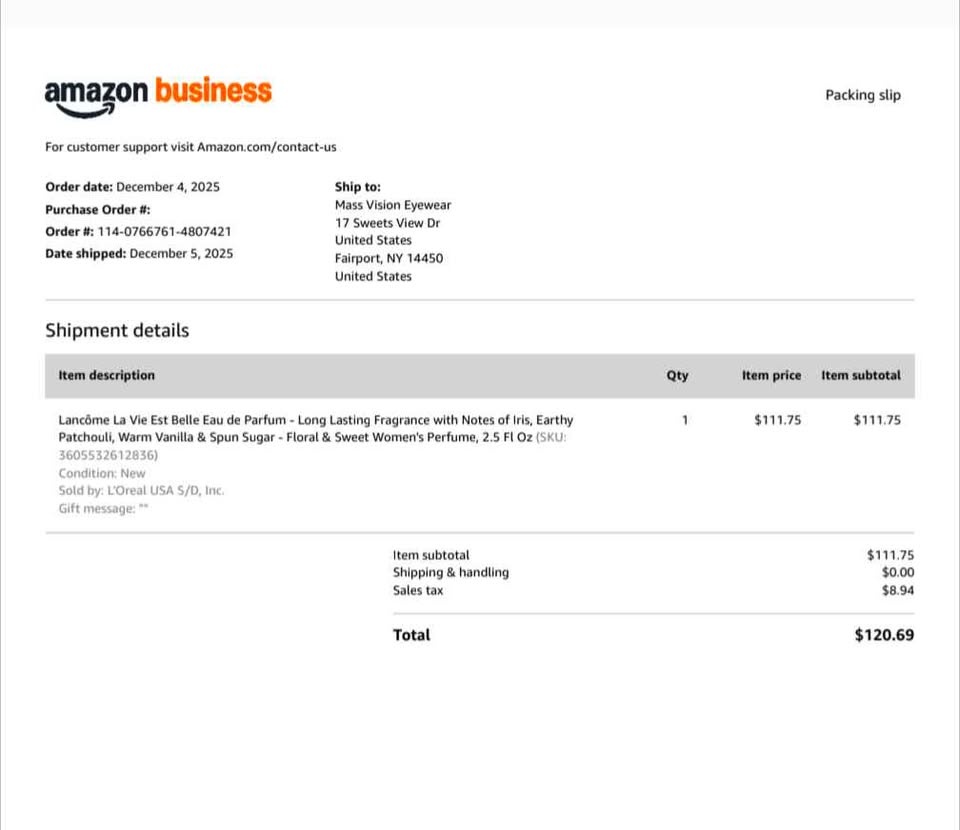This screenshot has width=960, height=830.
Task: Click the Item price column header
Action: 771,375
